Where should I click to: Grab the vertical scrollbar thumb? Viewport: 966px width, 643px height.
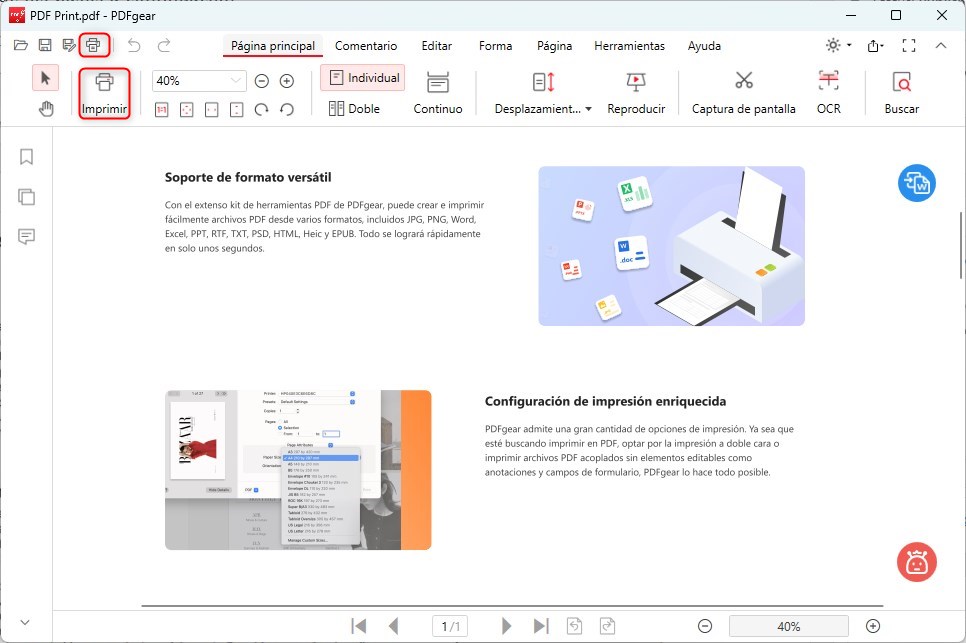point(961,245)
